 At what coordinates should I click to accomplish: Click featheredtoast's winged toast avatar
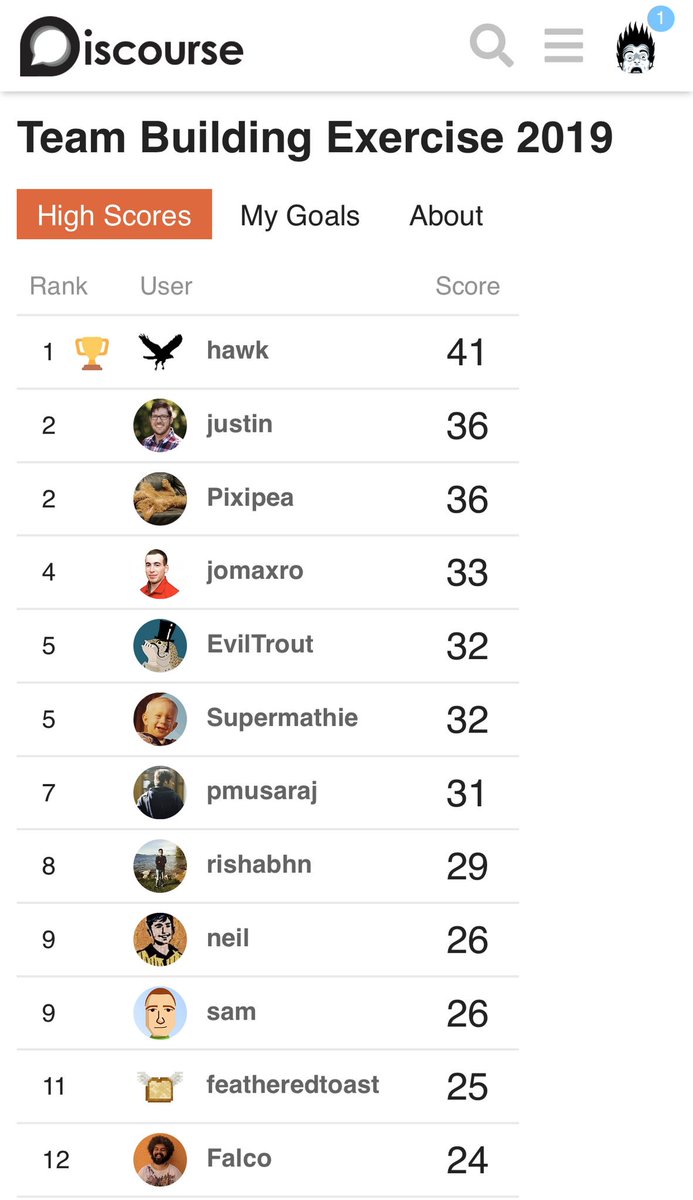(160, 1086)
